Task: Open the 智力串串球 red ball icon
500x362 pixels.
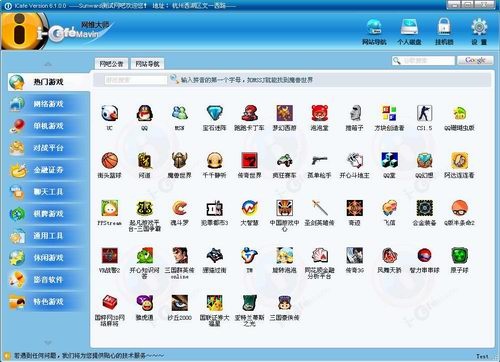Action: pyautogui.click(x=424, y=256)
